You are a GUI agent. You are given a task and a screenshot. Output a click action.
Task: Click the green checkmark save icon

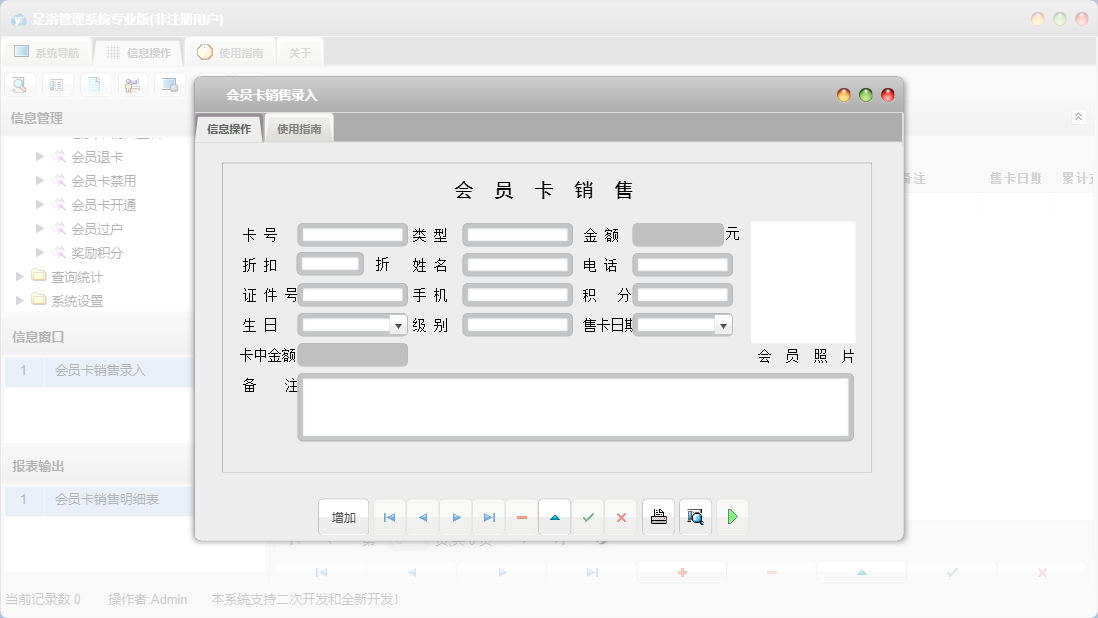click(x=588, y=517)
